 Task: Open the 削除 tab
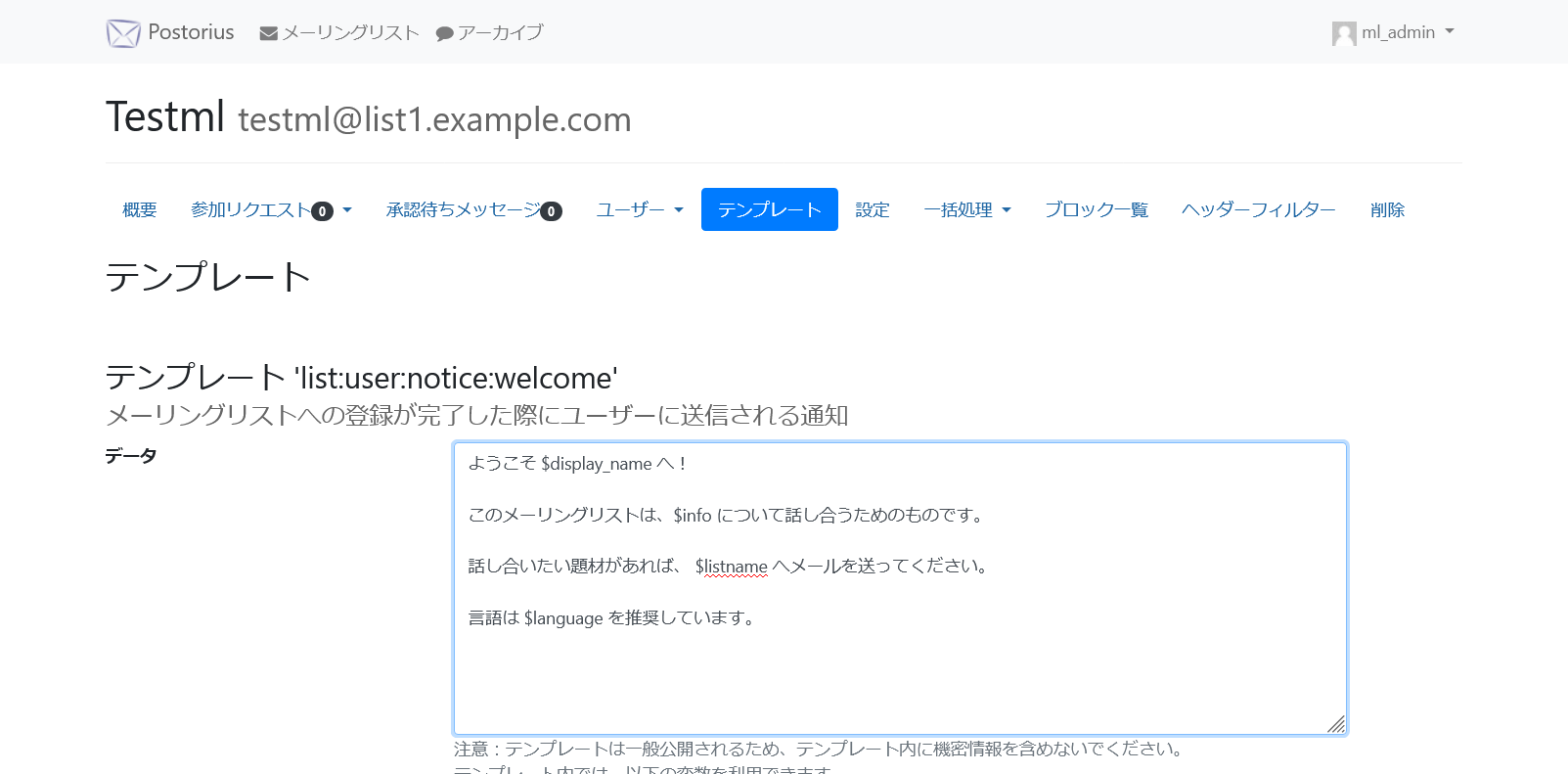(1388, 209)
